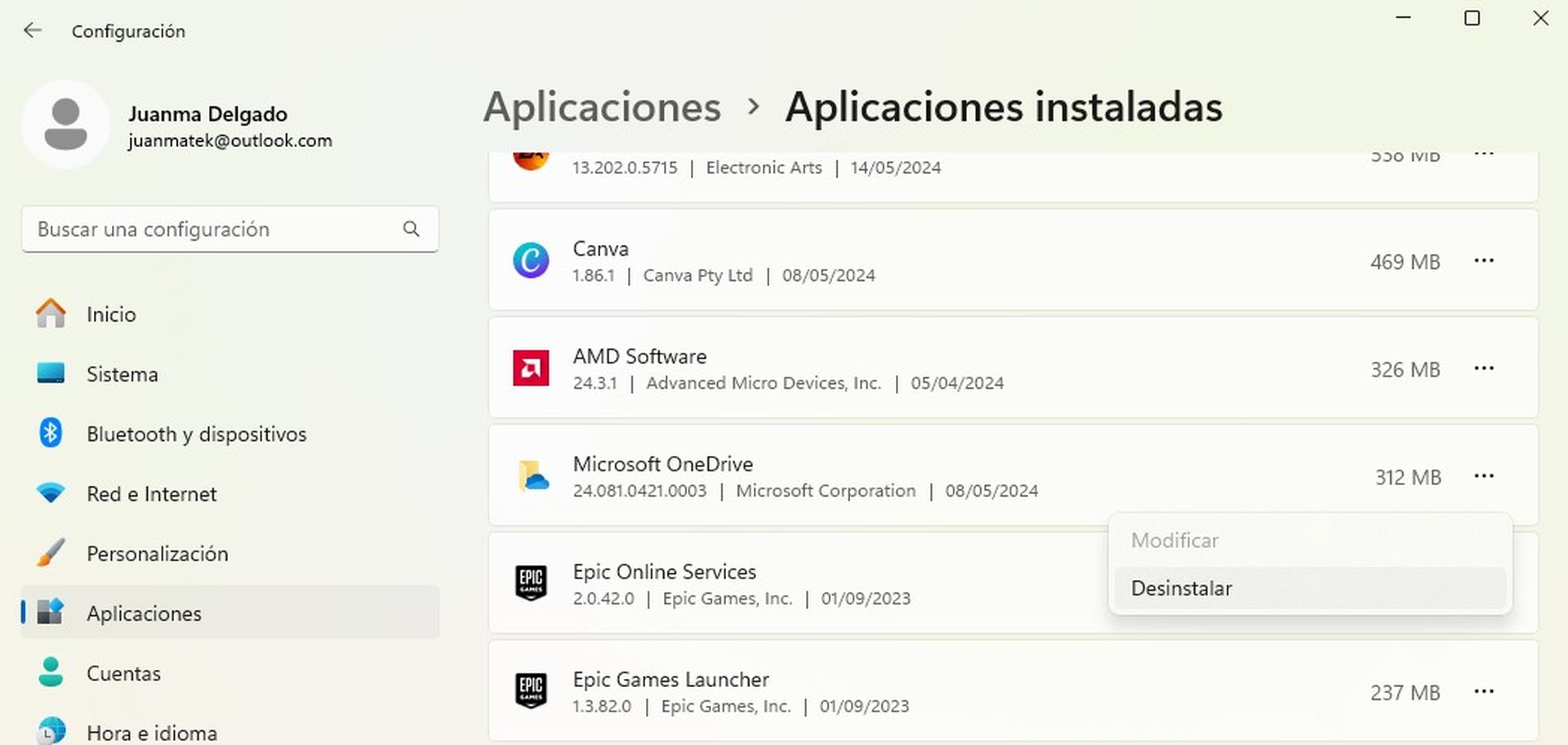Screen dimensions: 1568x745
Task: Open the options menu for Canva
Action: point(1484,260)
